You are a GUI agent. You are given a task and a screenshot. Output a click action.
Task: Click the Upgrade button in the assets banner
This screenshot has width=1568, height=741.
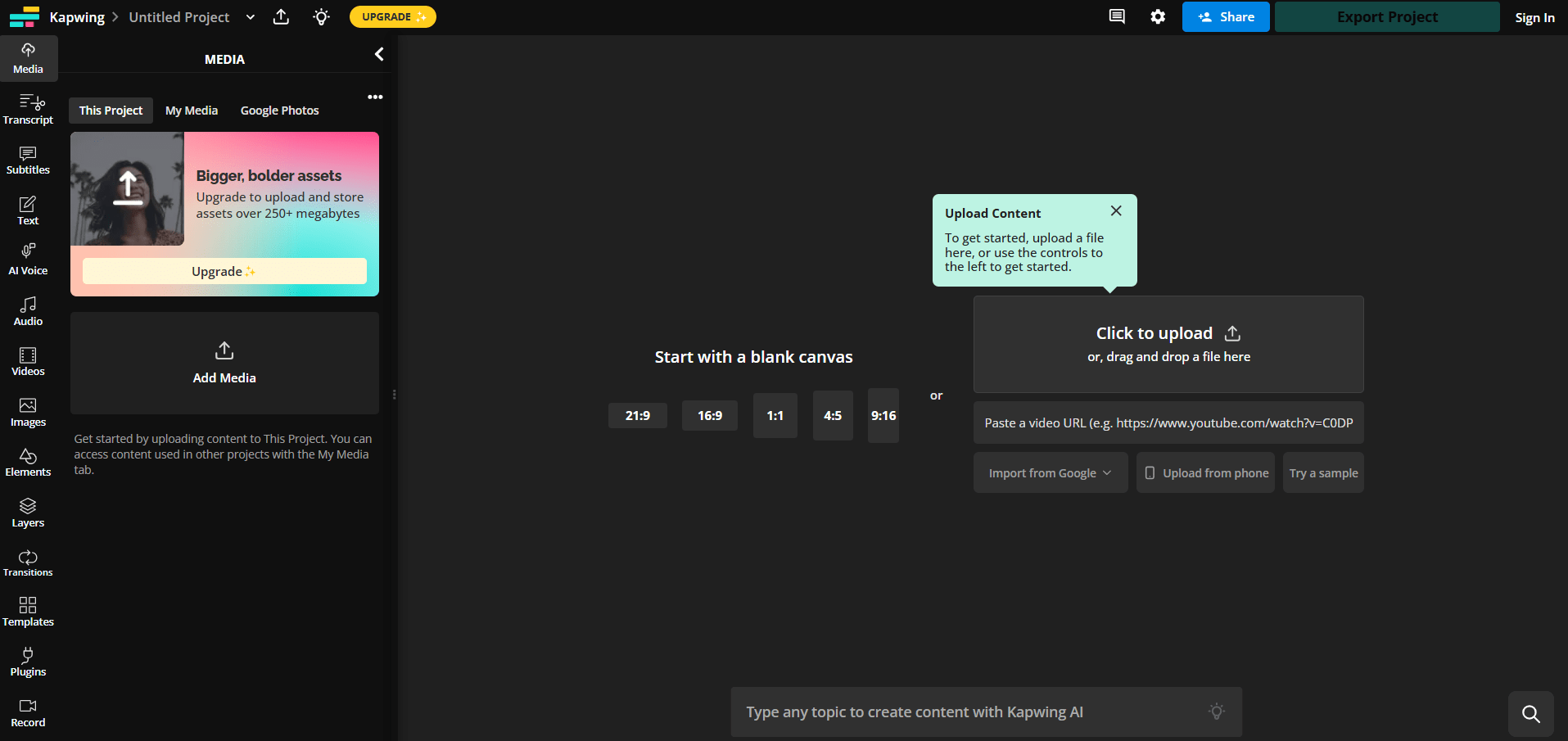[224, 271]
